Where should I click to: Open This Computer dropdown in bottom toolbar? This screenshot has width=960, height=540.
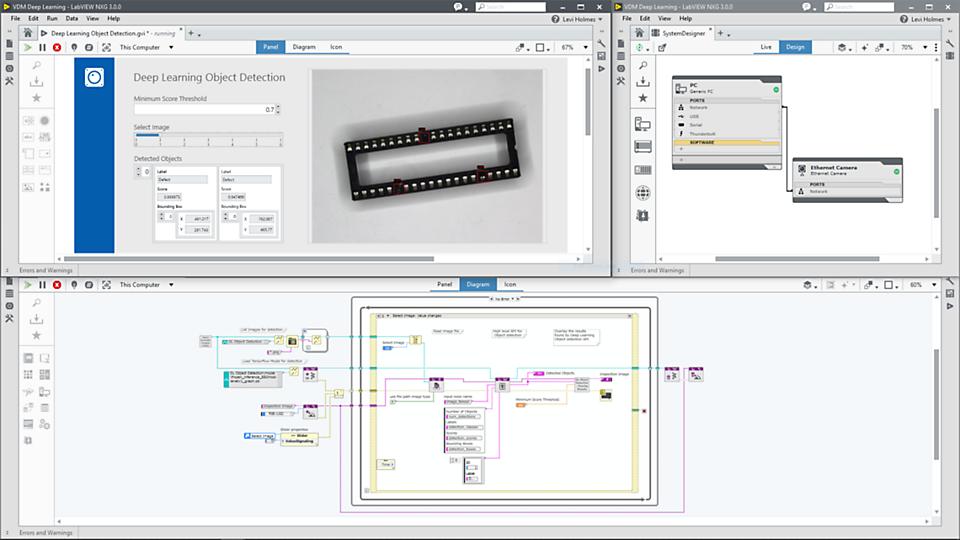pyautogui.click(x=146, y=285)
